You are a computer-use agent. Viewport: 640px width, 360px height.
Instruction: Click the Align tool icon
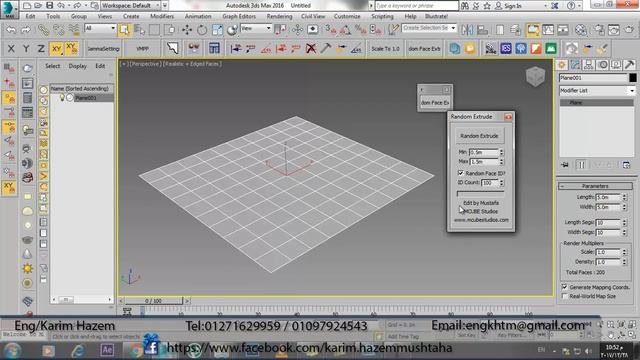coord(482,29)
